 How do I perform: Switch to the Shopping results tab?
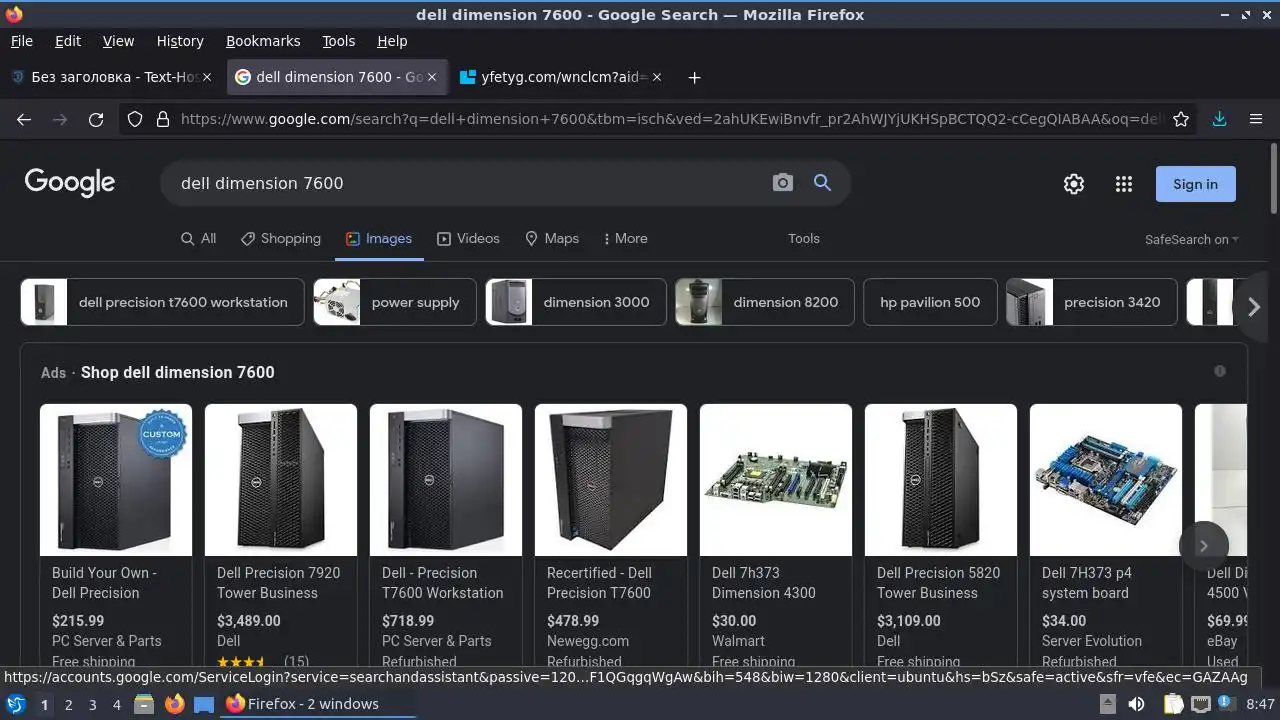(x=281, y=238)
